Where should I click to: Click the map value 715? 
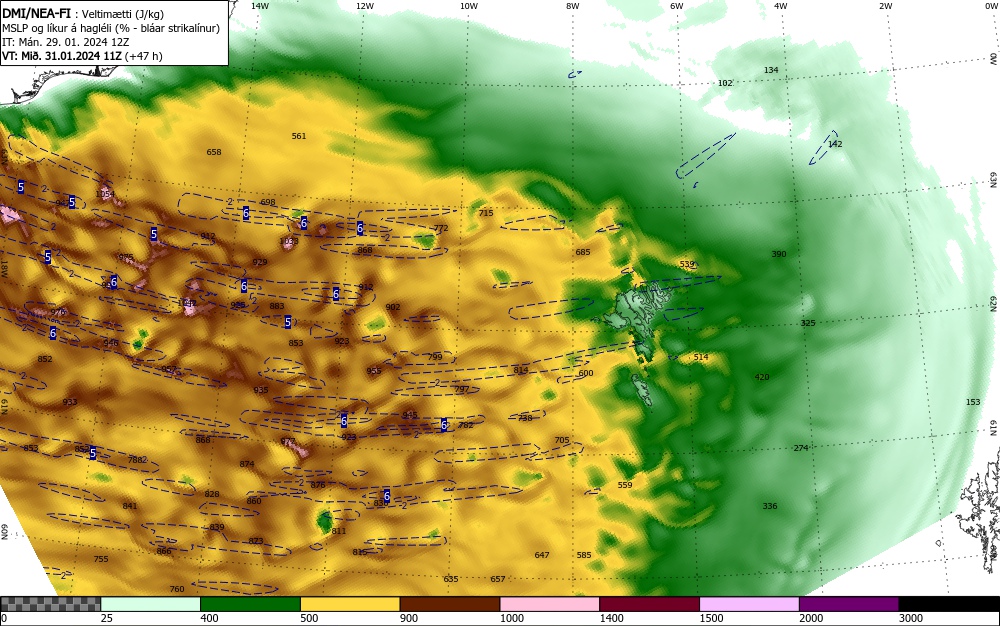pyautogui.click(x=486, y=212)
